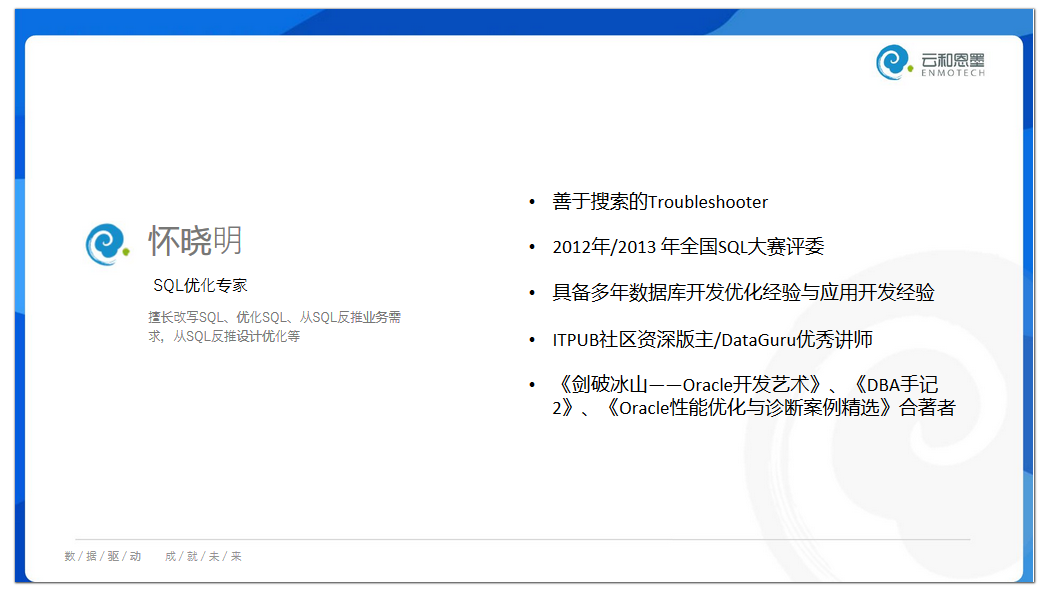Select the speaker name 怀晓明
The image size is (1039, 594).
(195, 240)
